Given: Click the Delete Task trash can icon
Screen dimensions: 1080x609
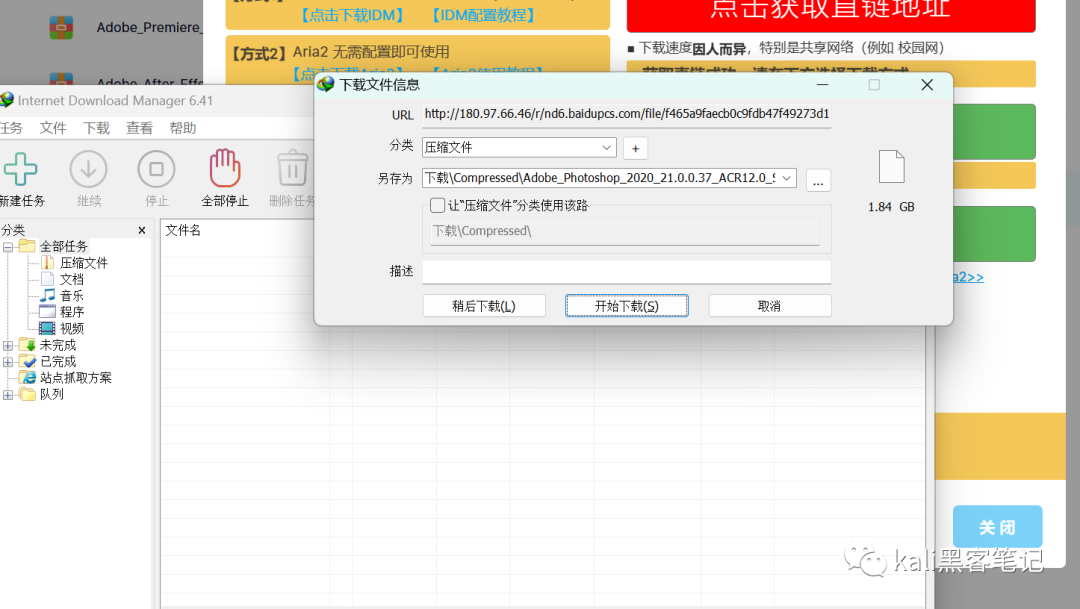Looking at the screenshot, I should [x=293, y=168].
